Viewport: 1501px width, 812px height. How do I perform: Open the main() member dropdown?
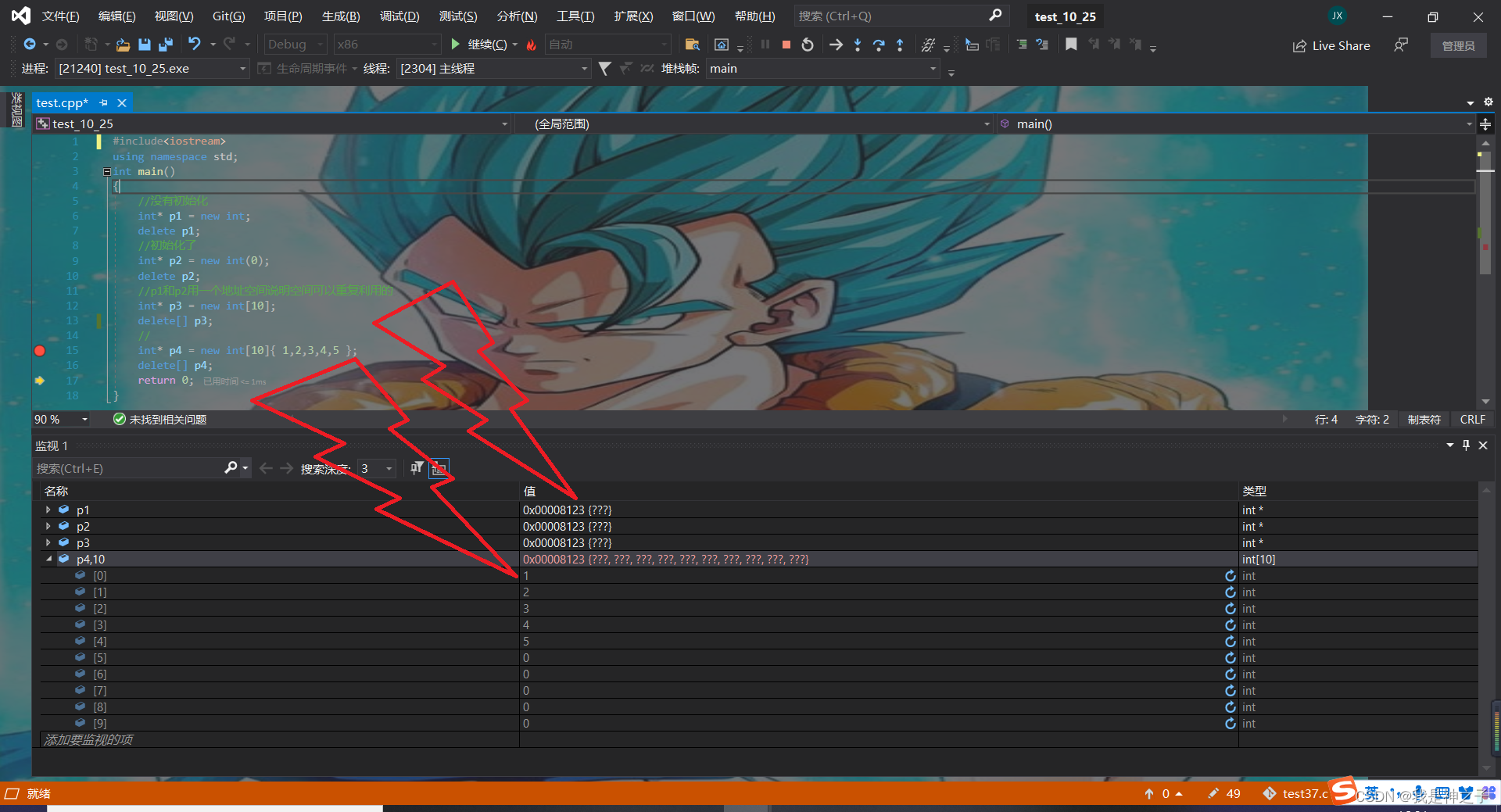coord(1237,124)
